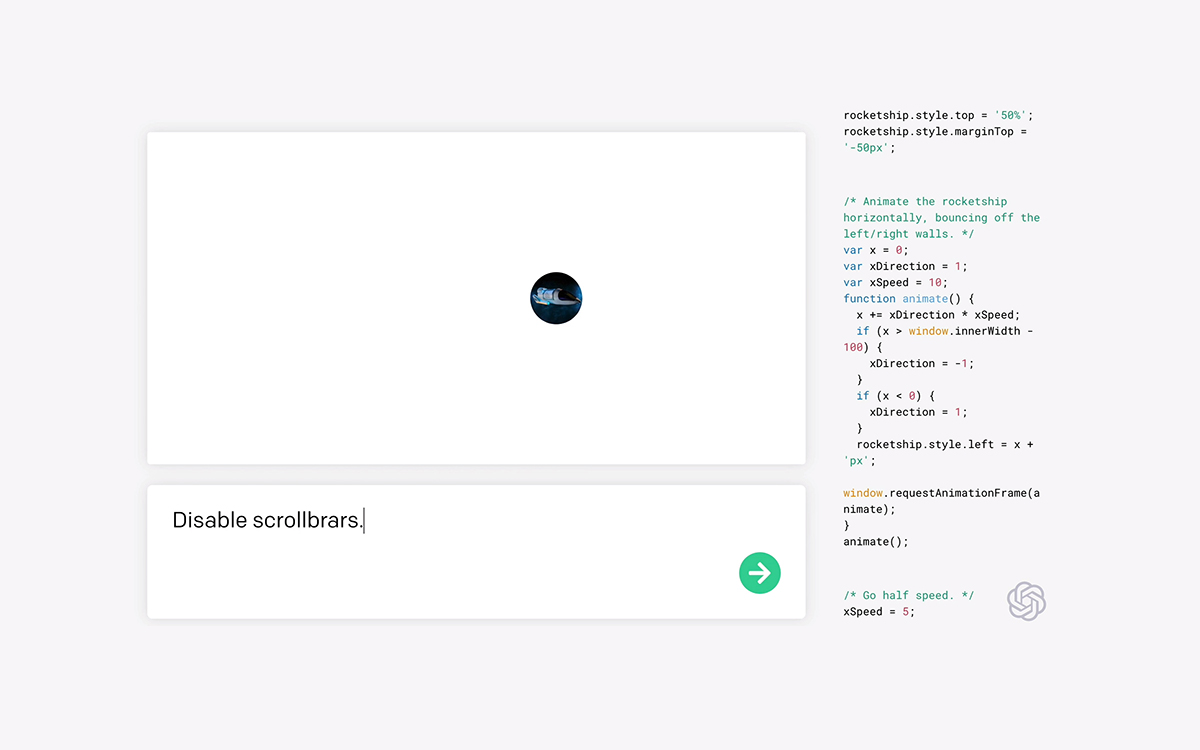The height and width of the screenshot is (750, 1200).
Task: Click the 'var xSpeed = 10;' line
Action: point(895,282)
